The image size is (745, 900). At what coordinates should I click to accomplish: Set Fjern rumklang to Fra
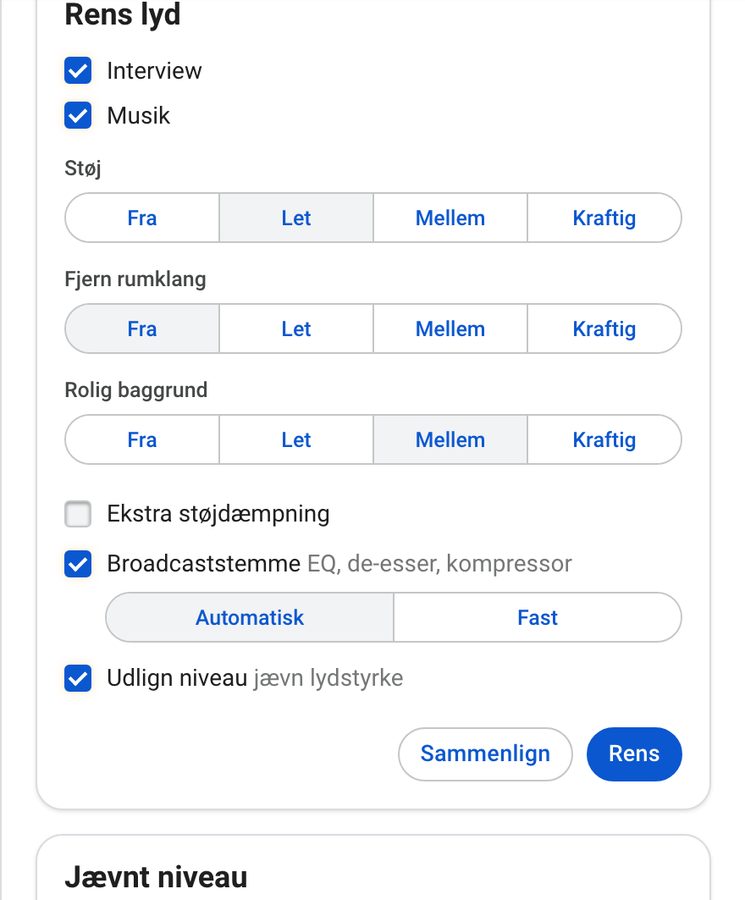[142, 328]
